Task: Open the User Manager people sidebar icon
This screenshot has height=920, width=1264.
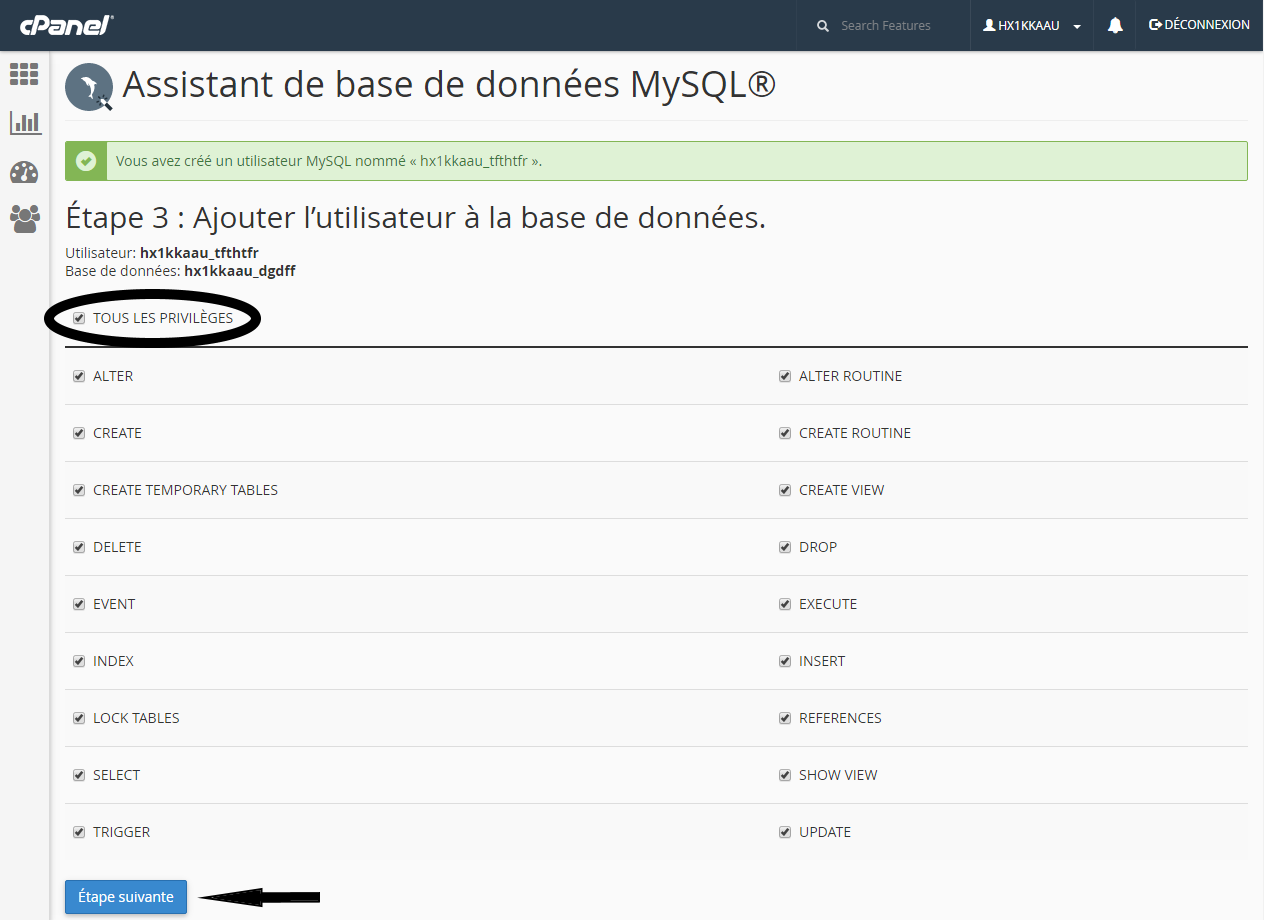Action: [x=25, y=219]
